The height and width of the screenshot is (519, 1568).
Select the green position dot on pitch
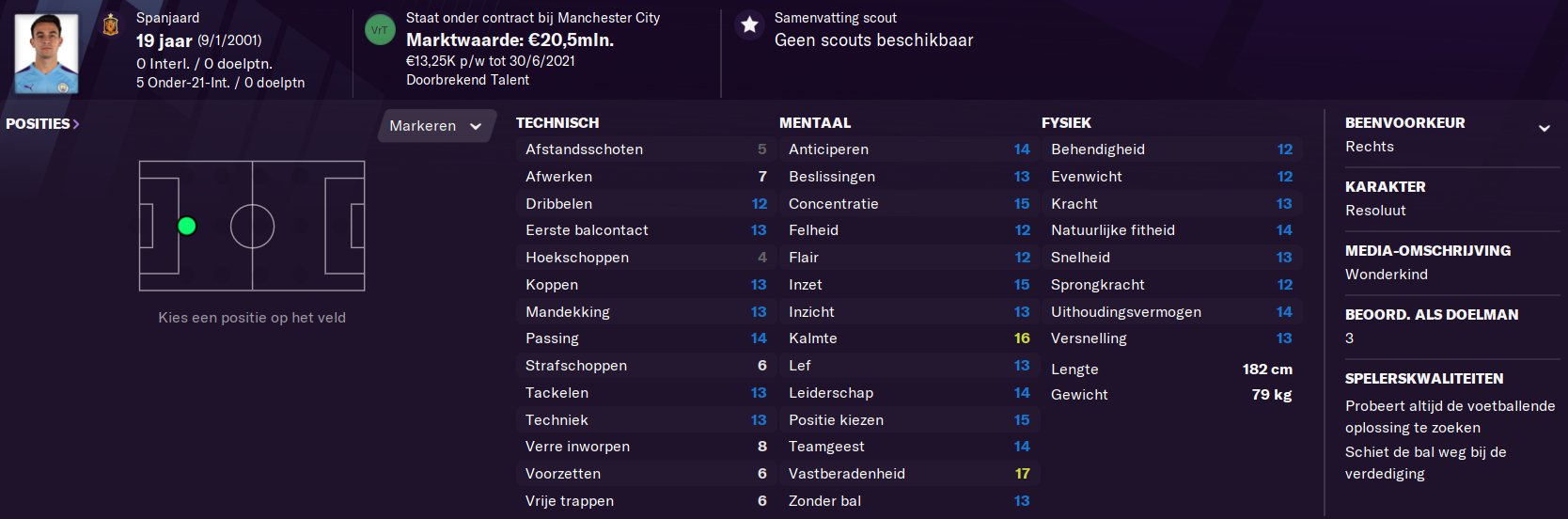tap(187, 226)
